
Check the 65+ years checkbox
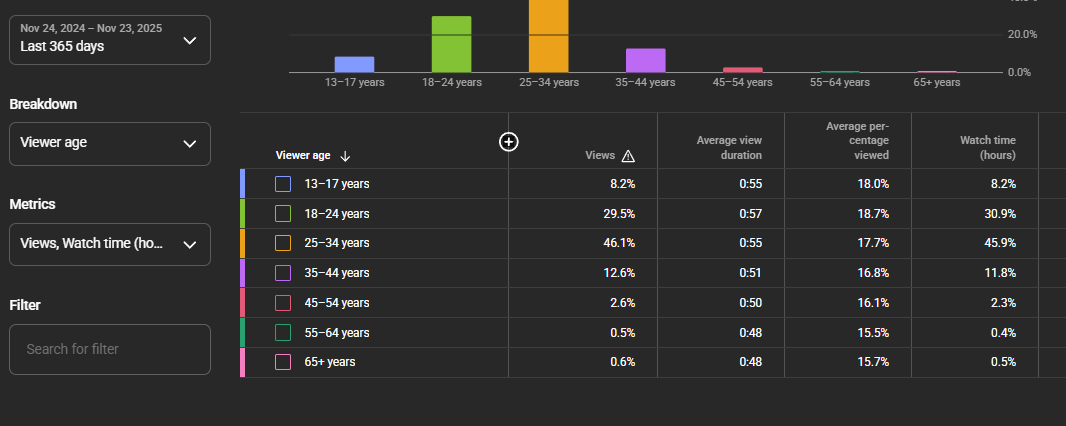tap(283, 362)
